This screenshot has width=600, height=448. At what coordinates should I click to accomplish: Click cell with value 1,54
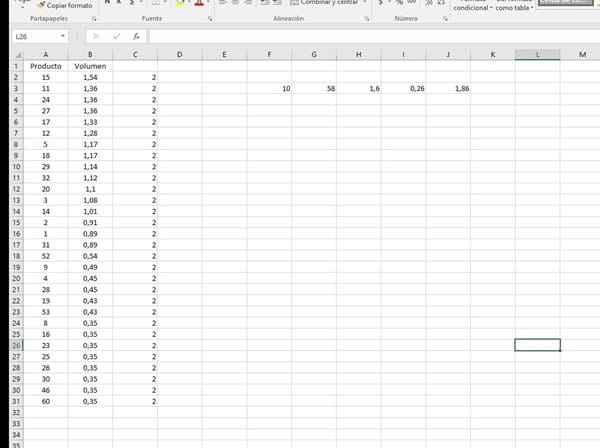coord(90,77)
